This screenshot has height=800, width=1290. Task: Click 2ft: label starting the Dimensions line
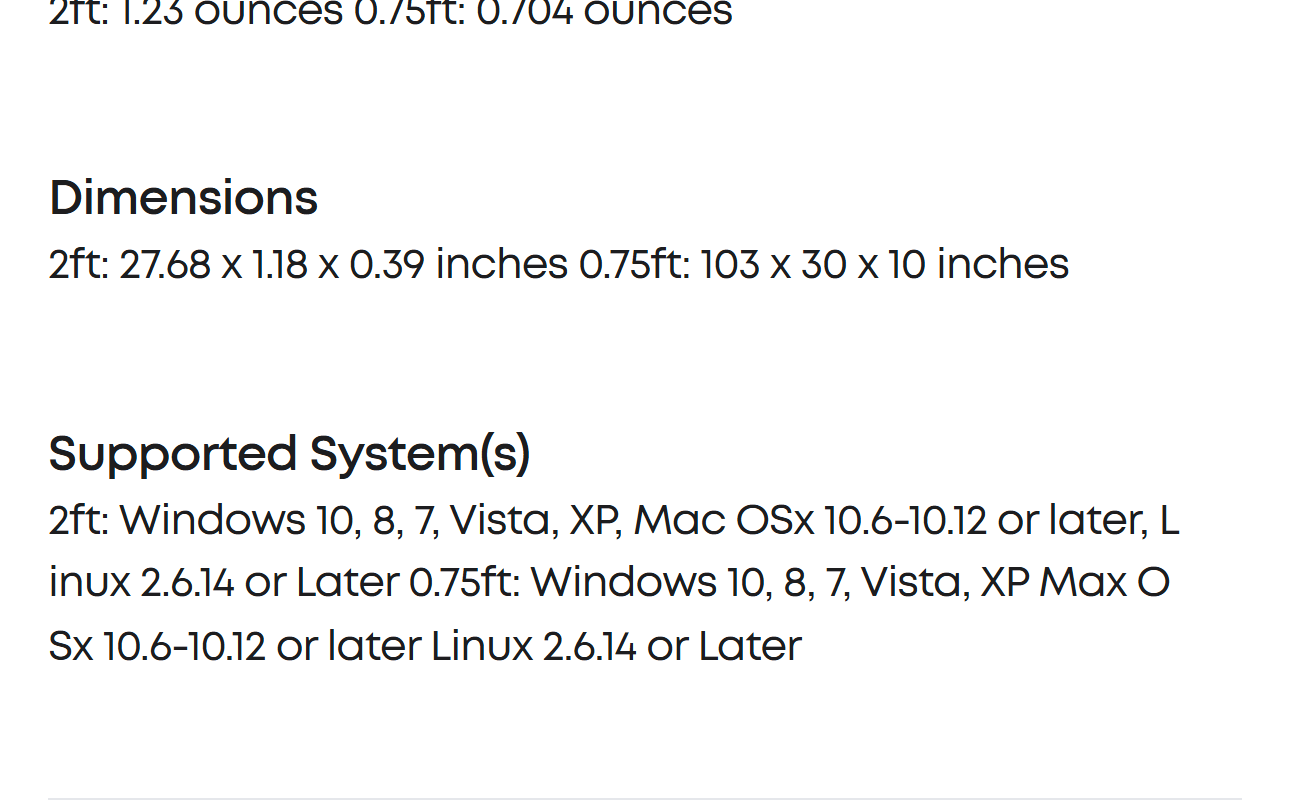click(x=78, y=265)
